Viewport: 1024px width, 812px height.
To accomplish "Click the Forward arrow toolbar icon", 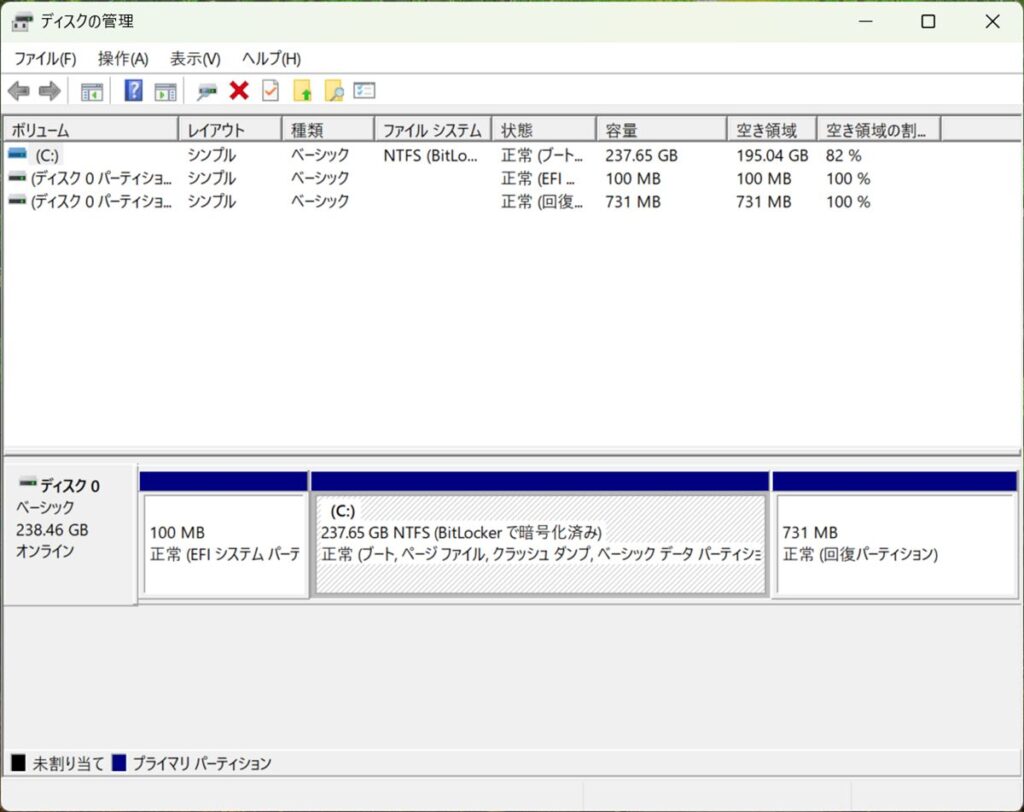I will tap(49, 91).
